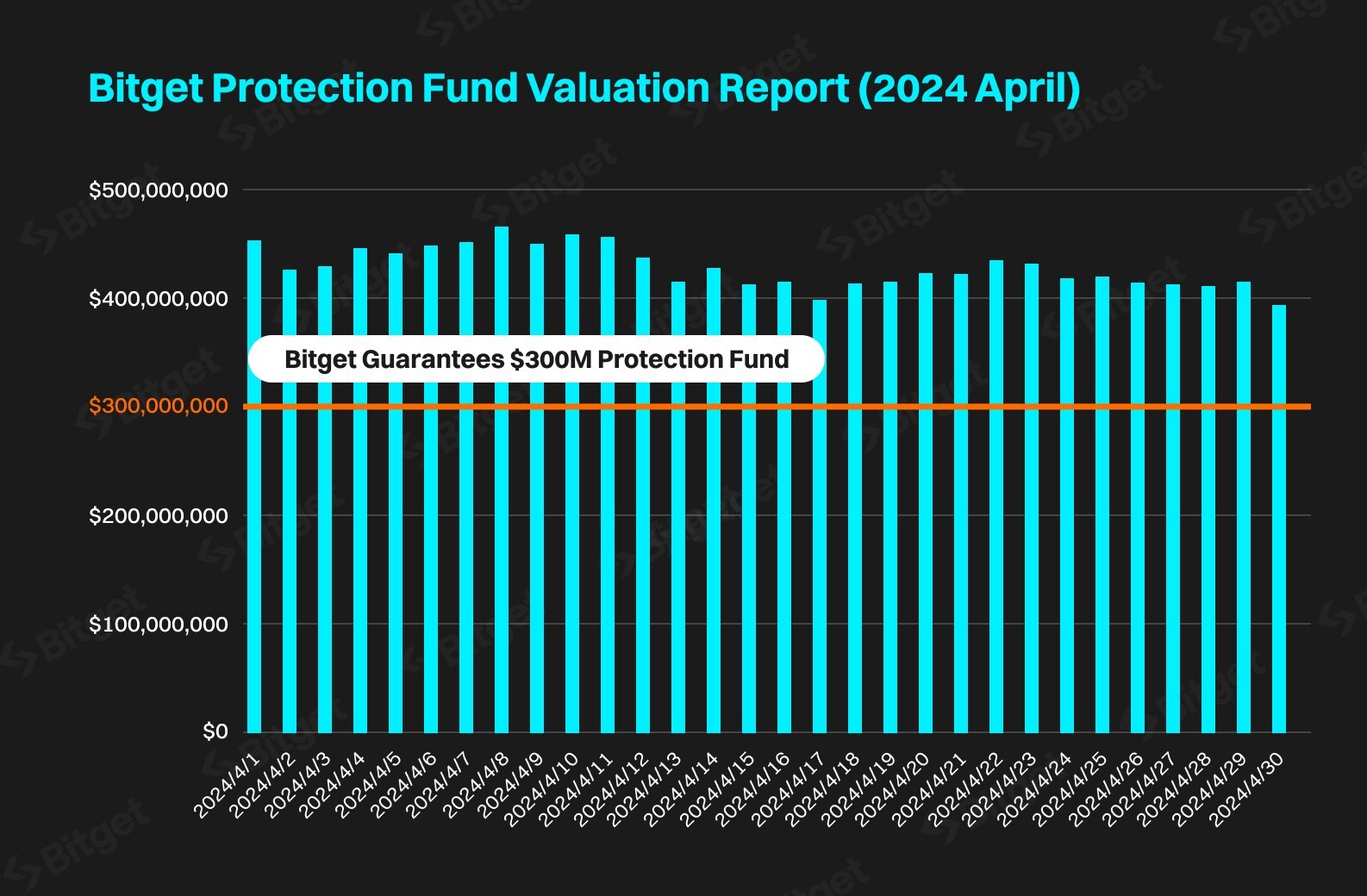Click the $400,000,000 y-axis label
The height and width of the screenshot is (896, 1367).
coord(159,298)
